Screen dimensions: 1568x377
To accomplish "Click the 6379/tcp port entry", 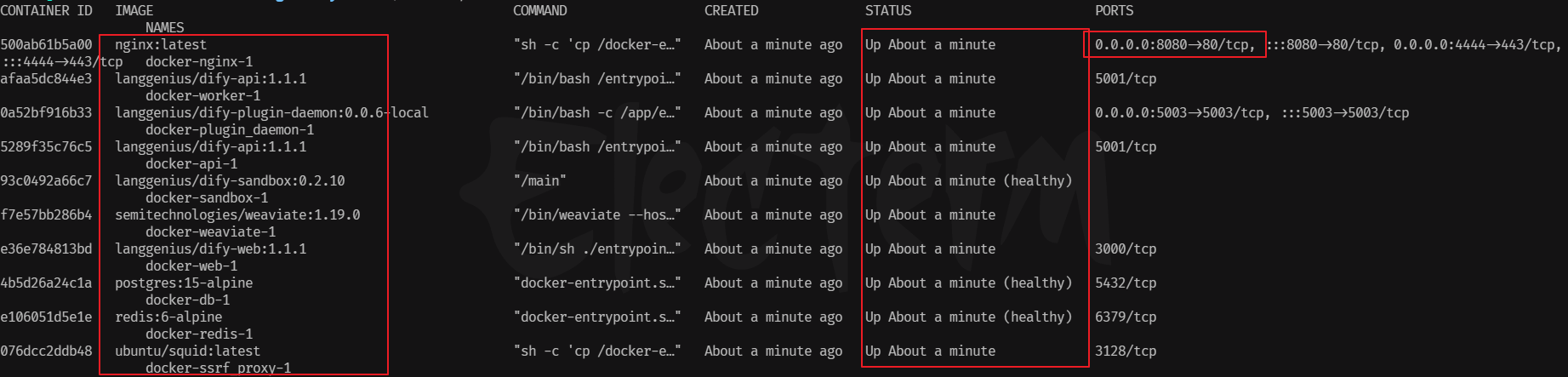I will [1126, 317].
